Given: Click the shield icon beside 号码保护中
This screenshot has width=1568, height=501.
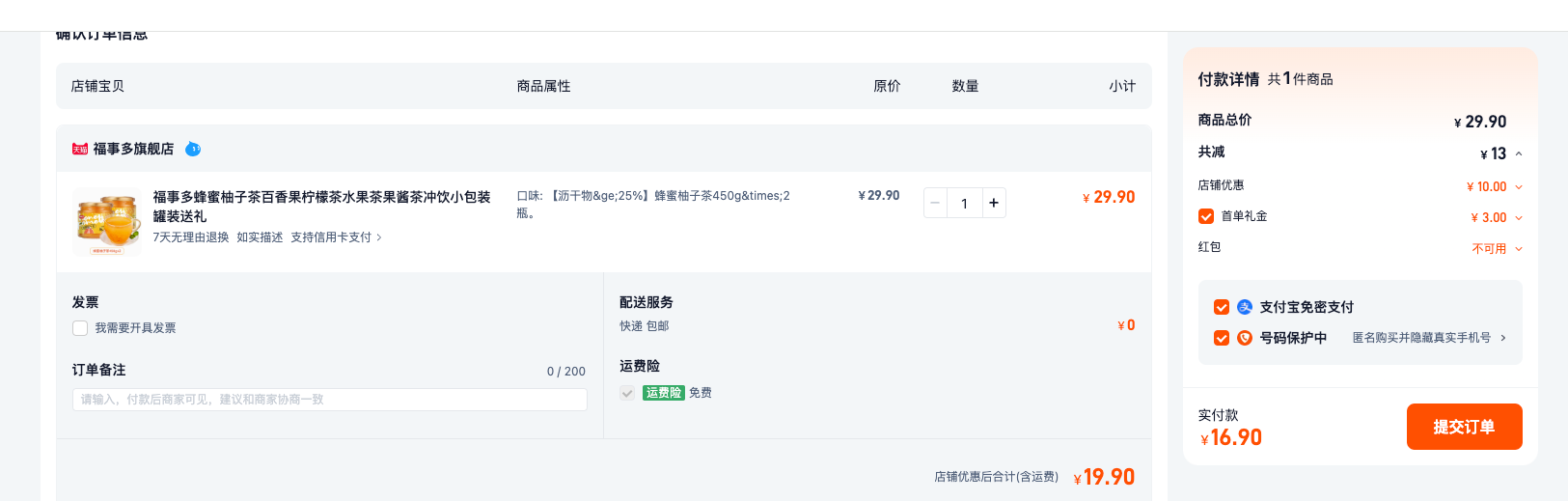Looking at the screenshot, I should click(x=1245, y=338).
